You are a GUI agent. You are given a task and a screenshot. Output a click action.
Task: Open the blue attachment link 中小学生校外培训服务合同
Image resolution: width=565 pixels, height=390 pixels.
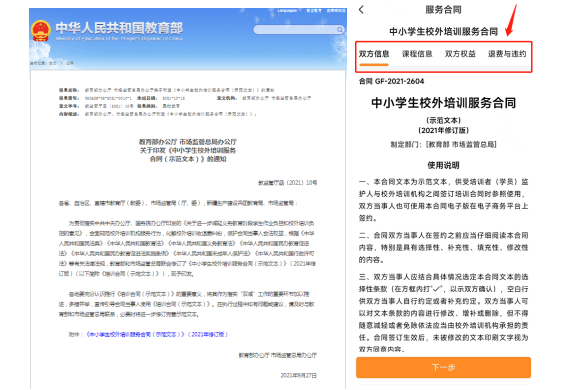tap(157, 334)
